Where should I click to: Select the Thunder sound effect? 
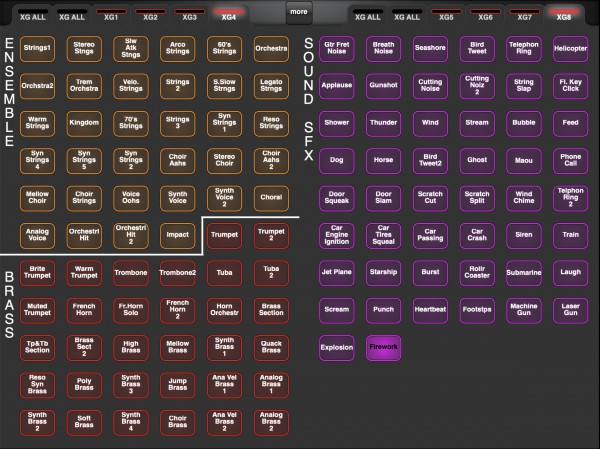[x=383, y=123]
